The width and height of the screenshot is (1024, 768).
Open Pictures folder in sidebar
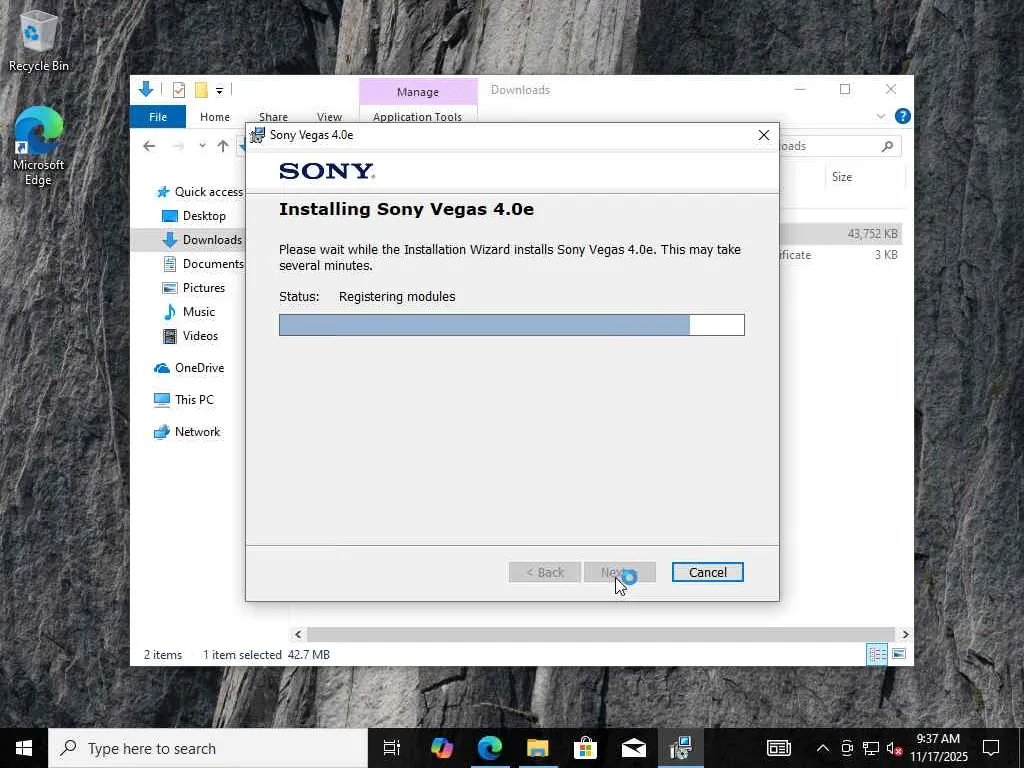click(x=194, y=288)
